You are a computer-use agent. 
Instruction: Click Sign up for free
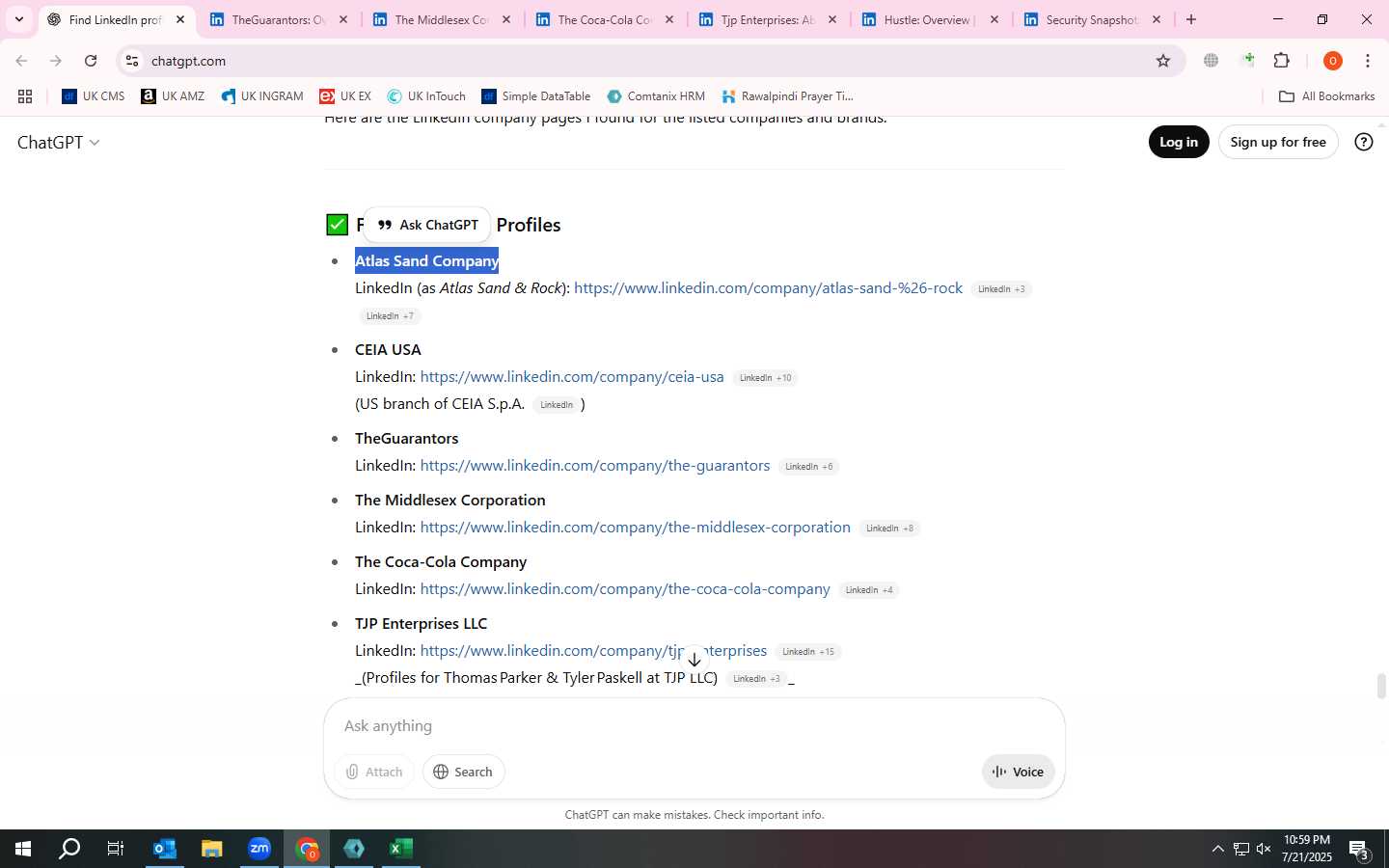[x=1278, y=142]
